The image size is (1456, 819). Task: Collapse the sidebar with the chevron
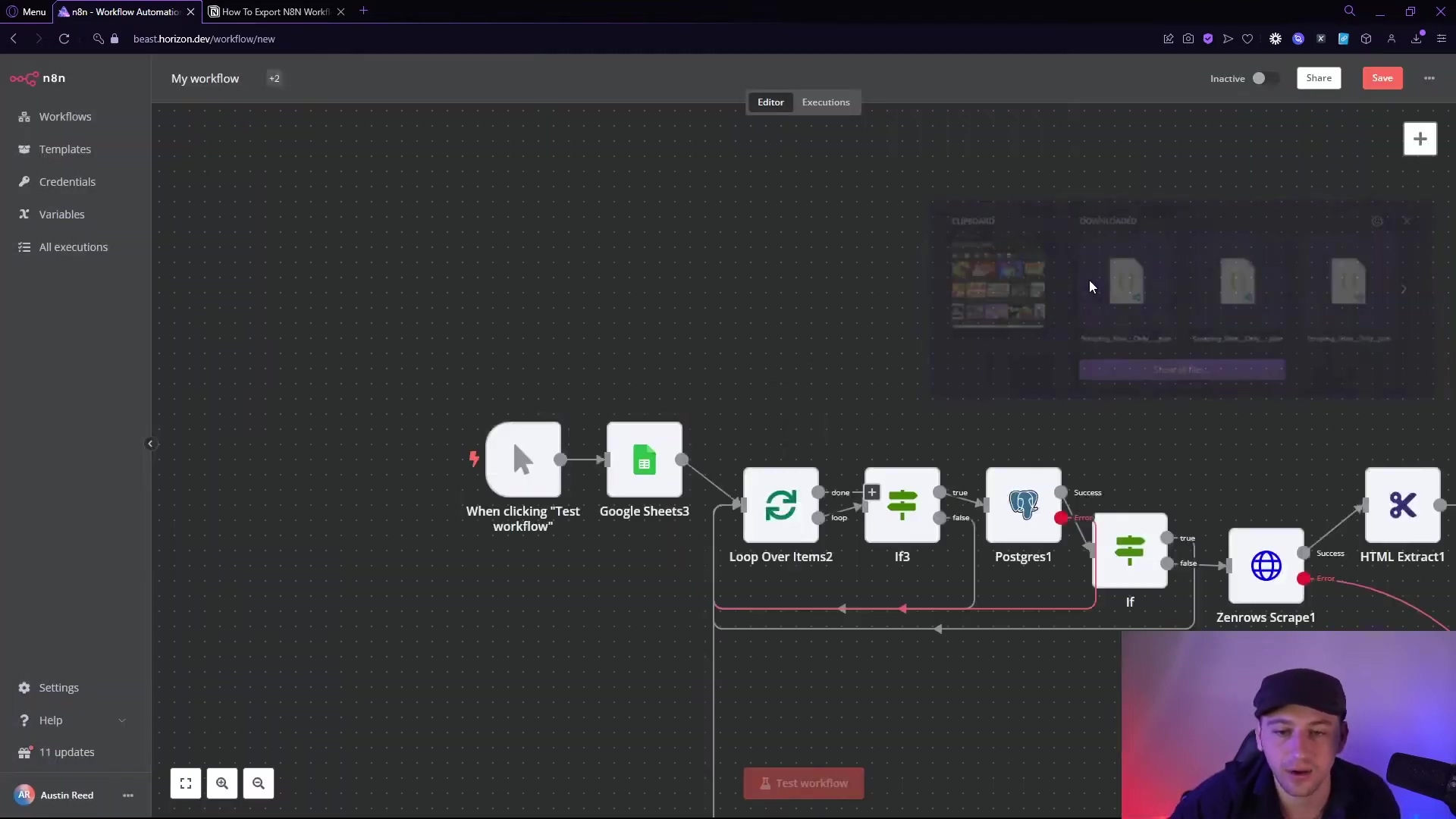coord(150,444)
